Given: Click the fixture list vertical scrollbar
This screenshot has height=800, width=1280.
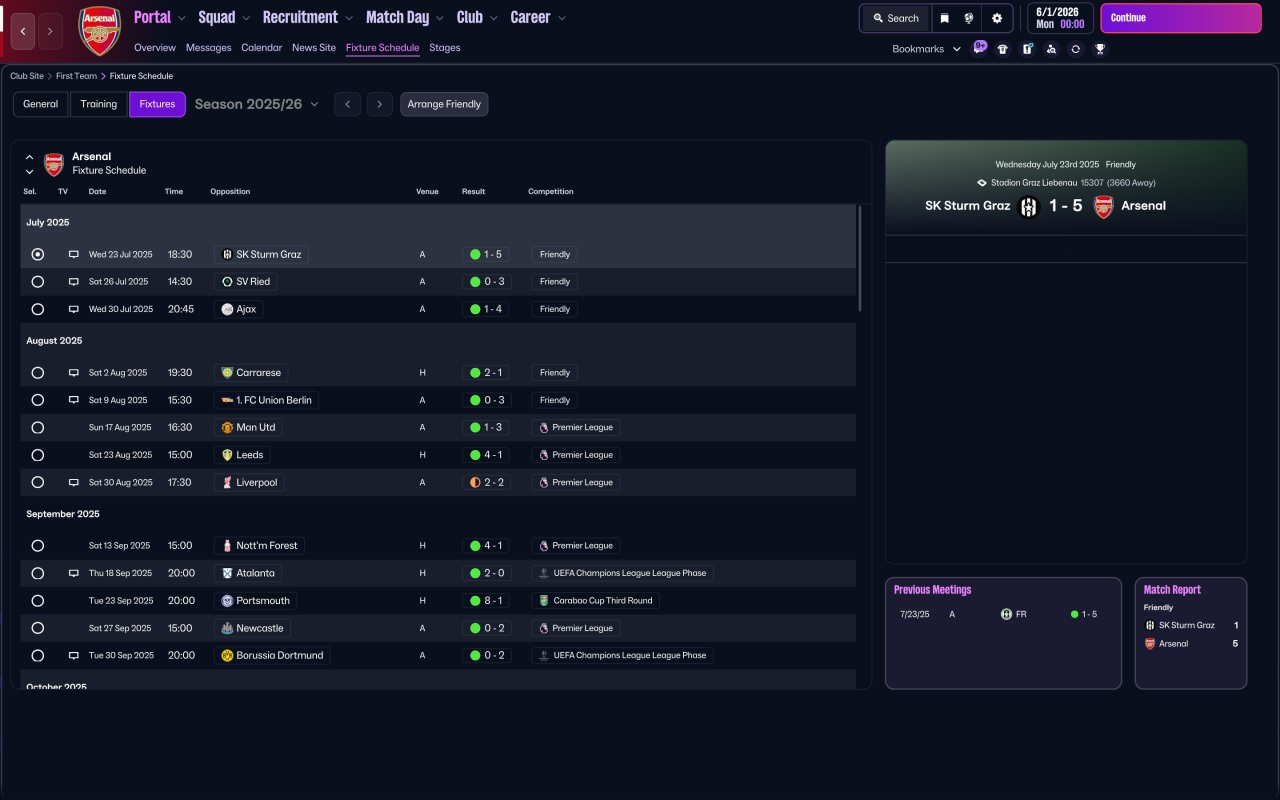Looking at the screenshot, I should coord(860,258).
